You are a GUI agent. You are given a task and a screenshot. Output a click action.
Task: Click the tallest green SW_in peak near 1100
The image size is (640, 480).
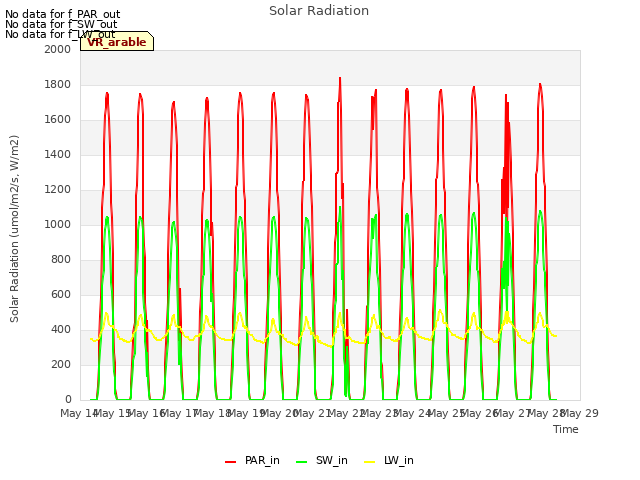click(340, 208)
